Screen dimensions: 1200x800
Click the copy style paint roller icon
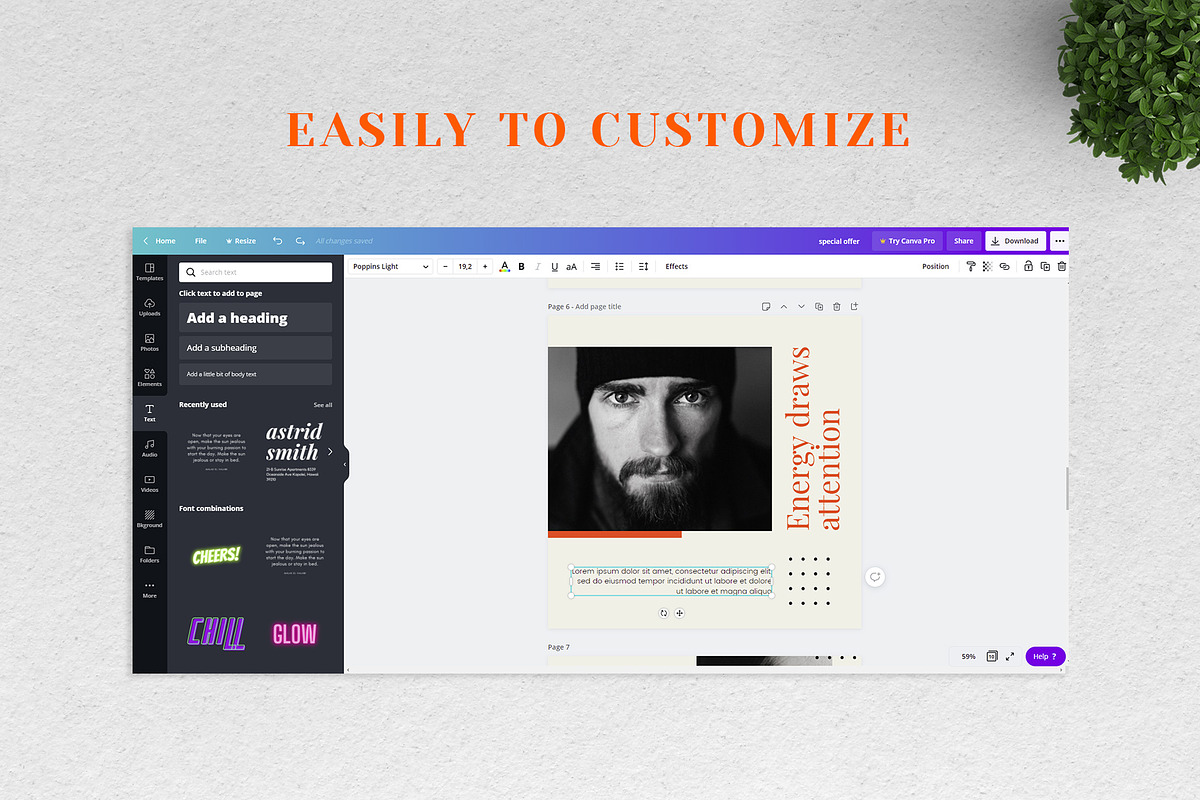point(970,267)
